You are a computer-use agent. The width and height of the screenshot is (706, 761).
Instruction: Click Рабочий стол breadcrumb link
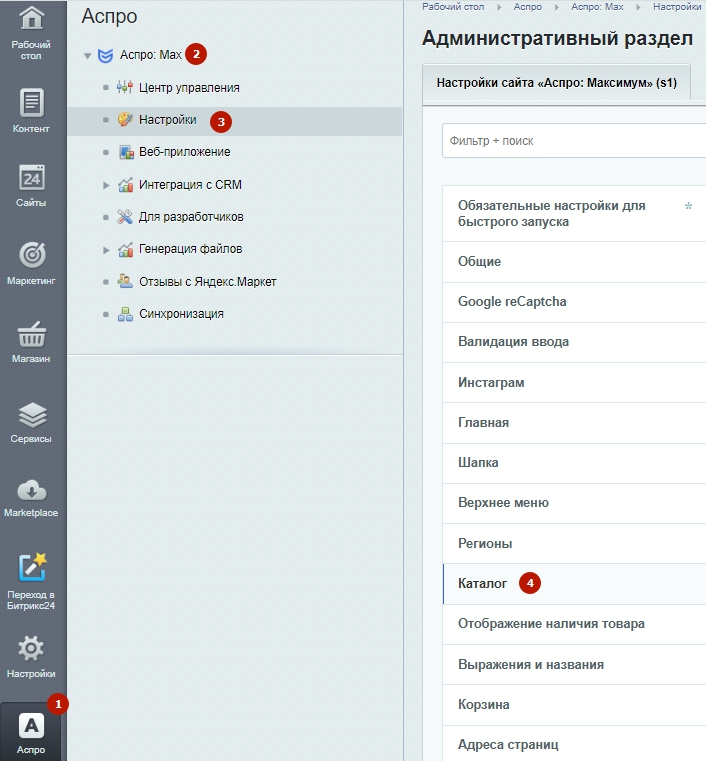click(453, 7)
